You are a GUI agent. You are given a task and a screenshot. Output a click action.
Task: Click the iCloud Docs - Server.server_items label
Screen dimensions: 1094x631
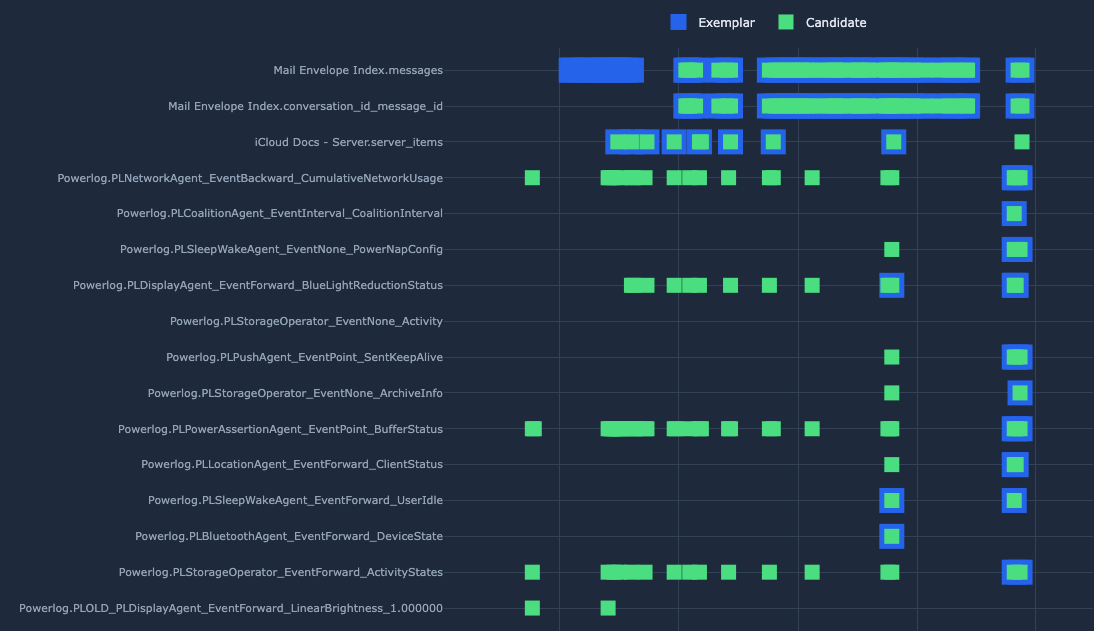pos(348,142)
